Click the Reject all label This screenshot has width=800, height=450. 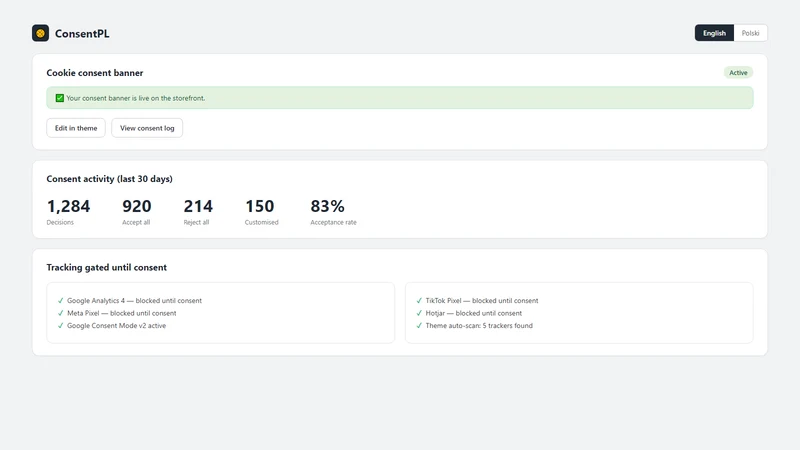[x=196, y=222]
